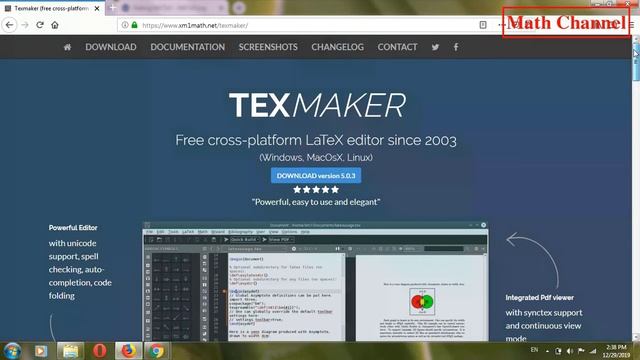Image resolution: width=640 pixels, height=360 pixels.
Task: Open the CHANGELOG navigation link
Action: click(338, 47)
